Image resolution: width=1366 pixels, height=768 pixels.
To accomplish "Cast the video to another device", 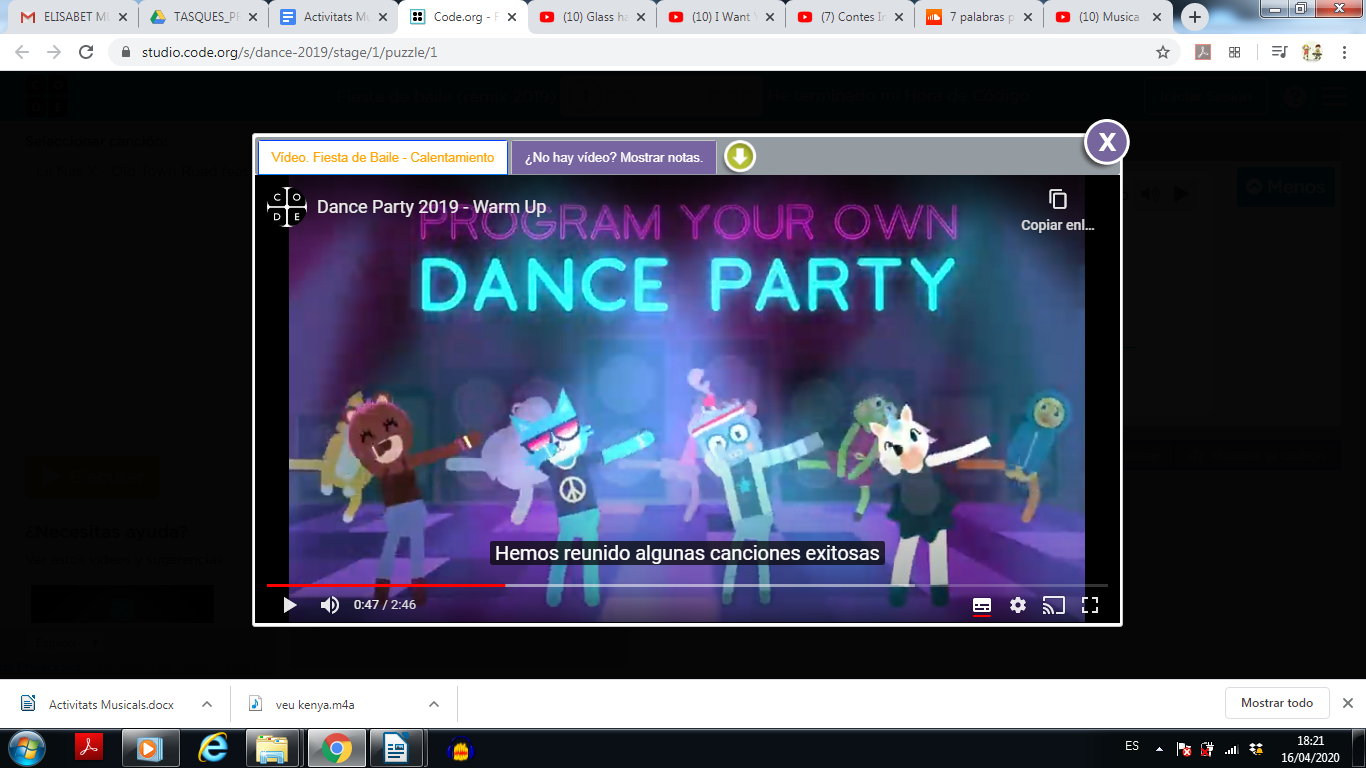I will point(1053,605).
